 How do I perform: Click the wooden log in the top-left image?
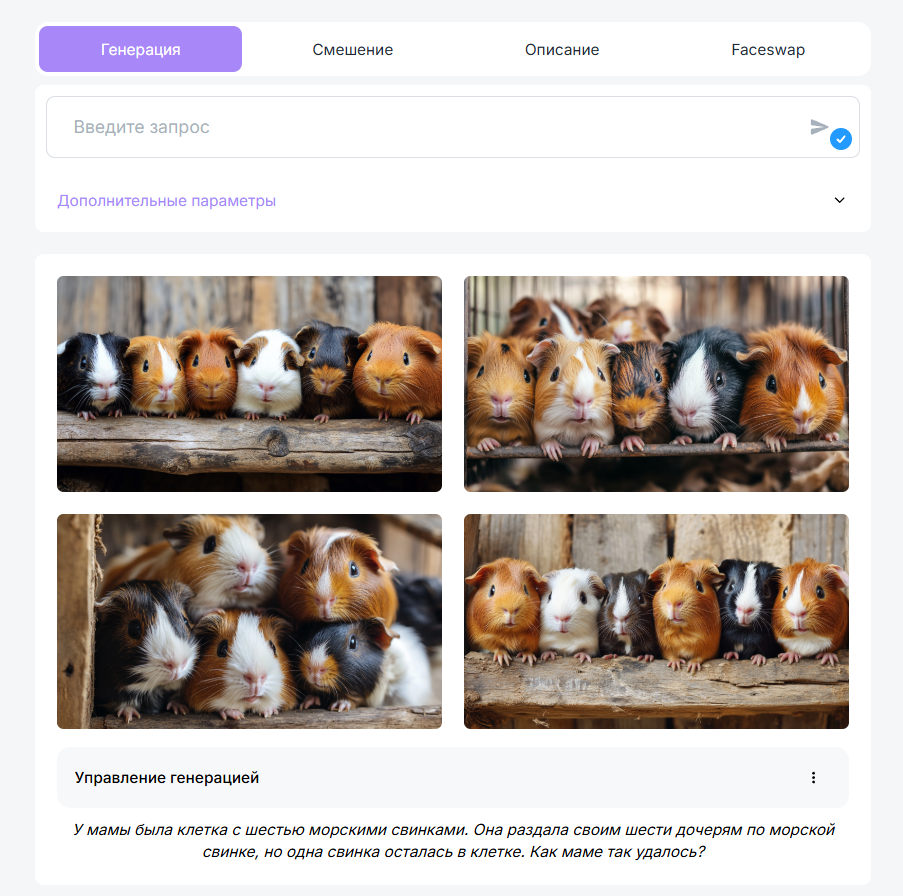point(249,443)
